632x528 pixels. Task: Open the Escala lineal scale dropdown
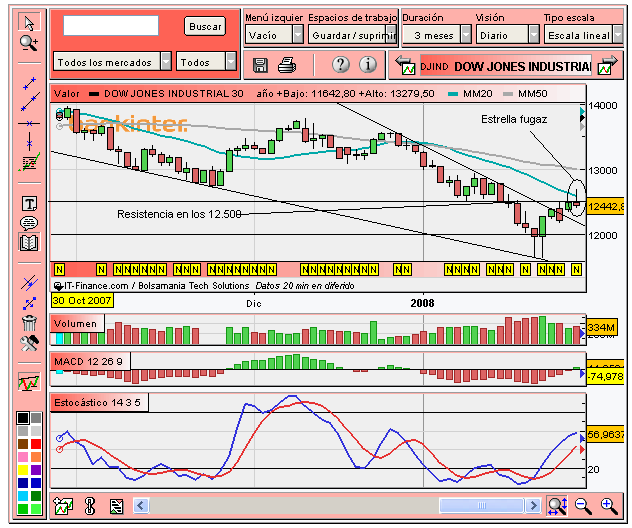pos(583,35)
